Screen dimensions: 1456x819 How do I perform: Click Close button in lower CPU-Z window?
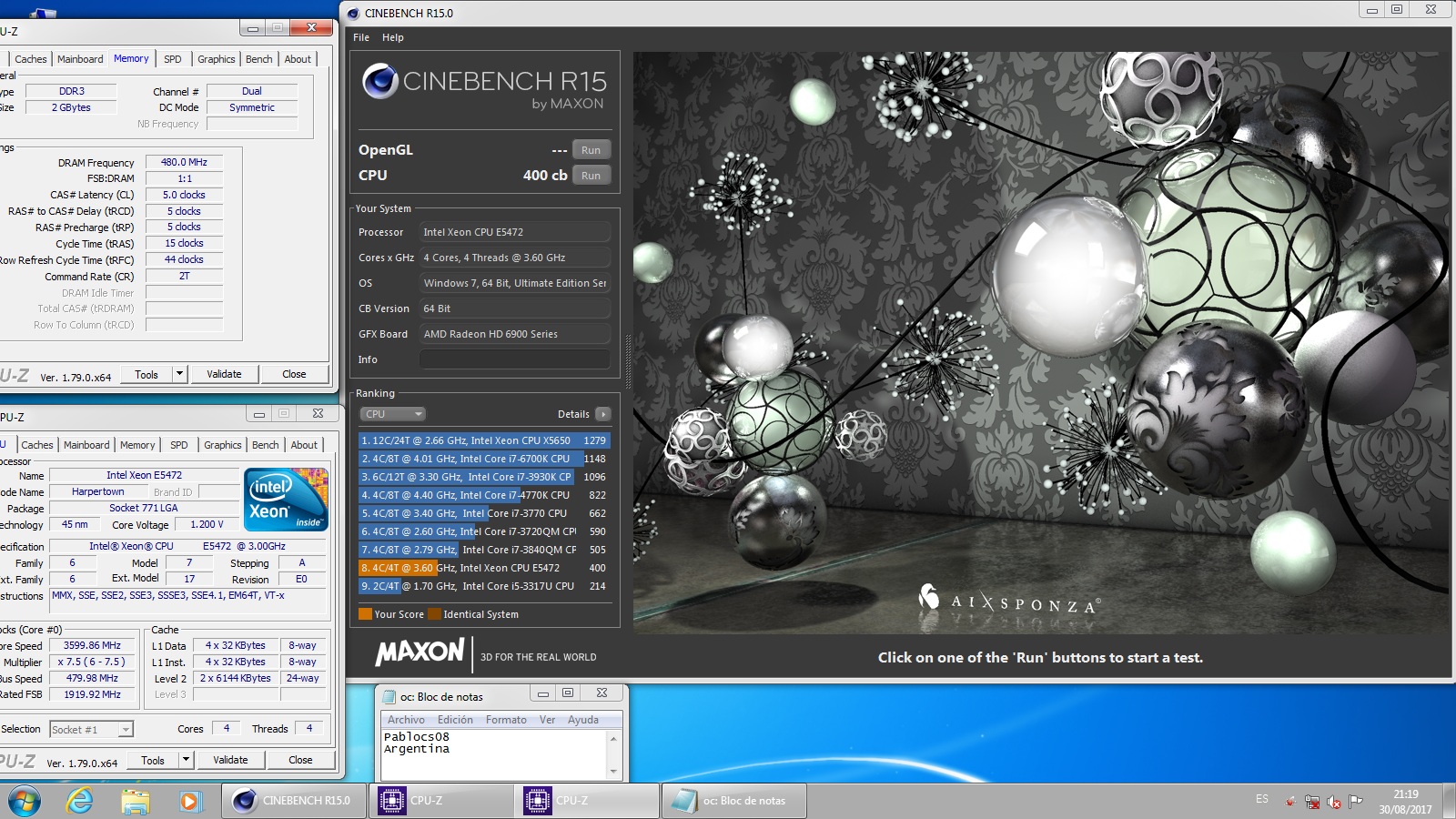point(300,760)
